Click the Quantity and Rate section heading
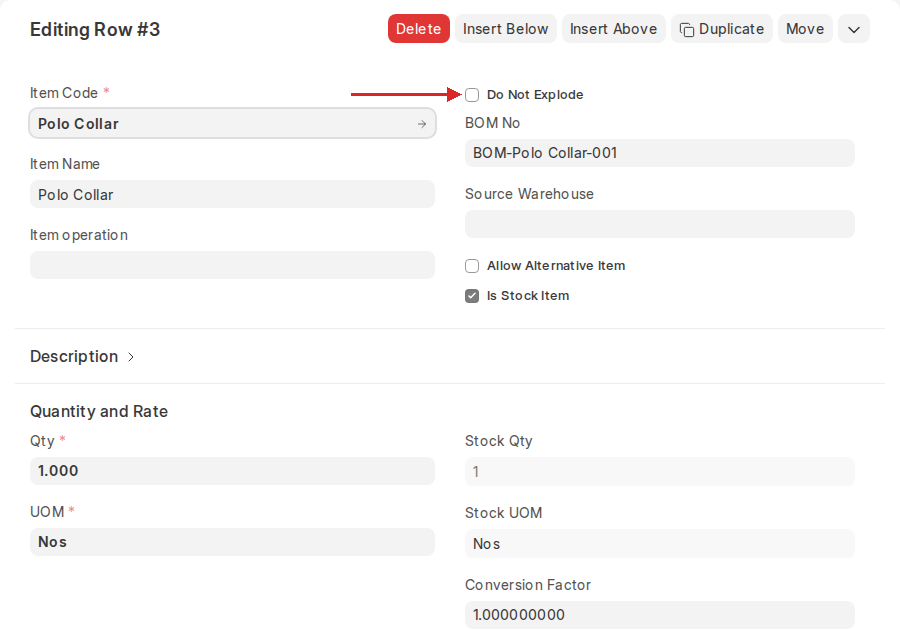The image size is (900, 635). (x=99, y=411)
